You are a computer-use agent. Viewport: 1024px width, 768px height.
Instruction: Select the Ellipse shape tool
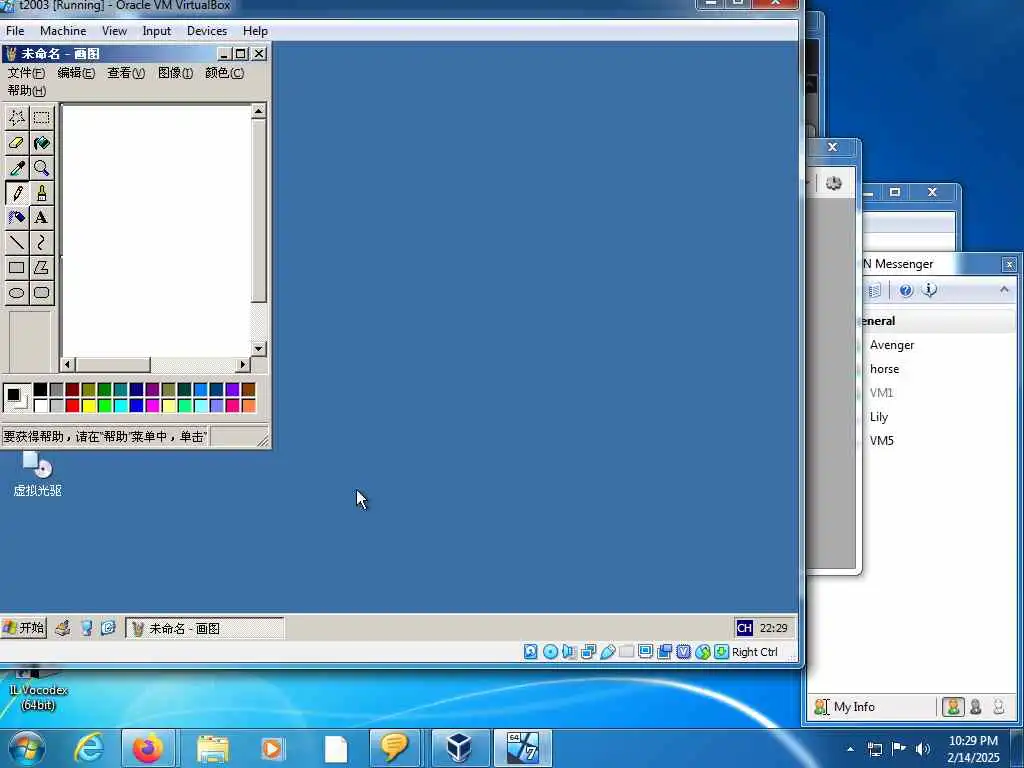tap(17, 293)
